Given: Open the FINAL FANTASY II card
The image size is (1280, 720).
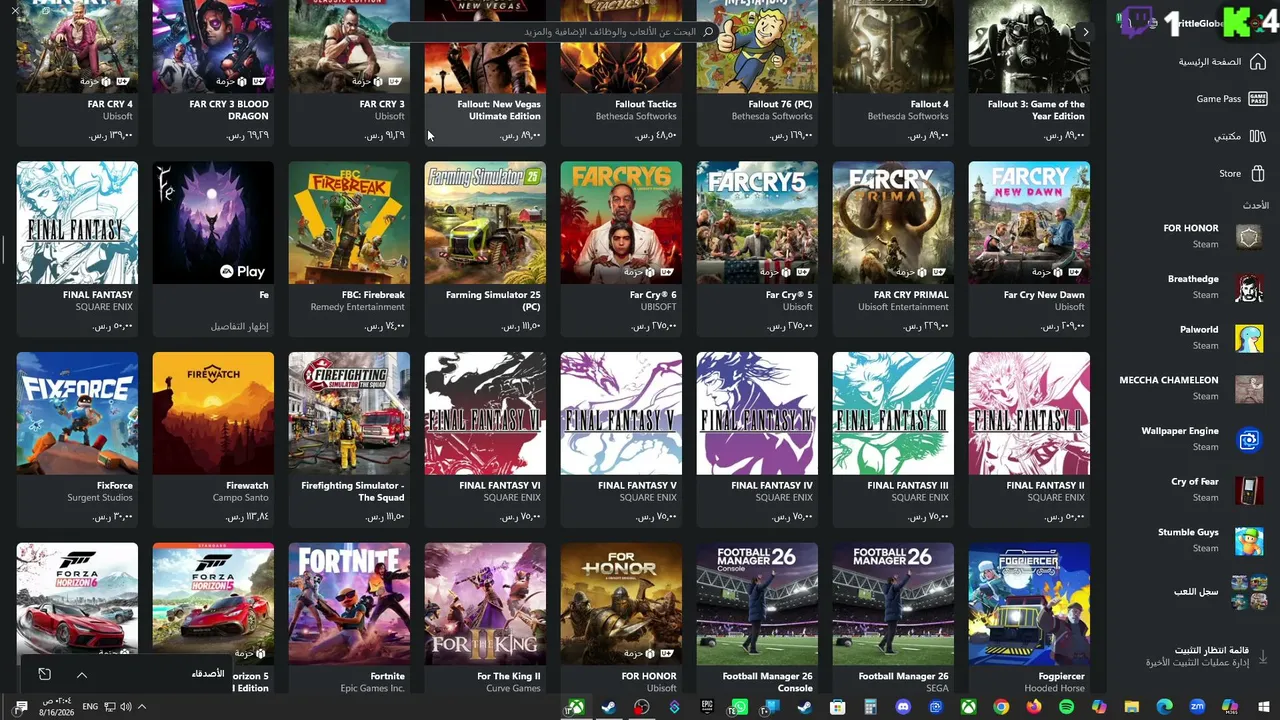Looking at the screenshot, I should tap(1029, 439).
